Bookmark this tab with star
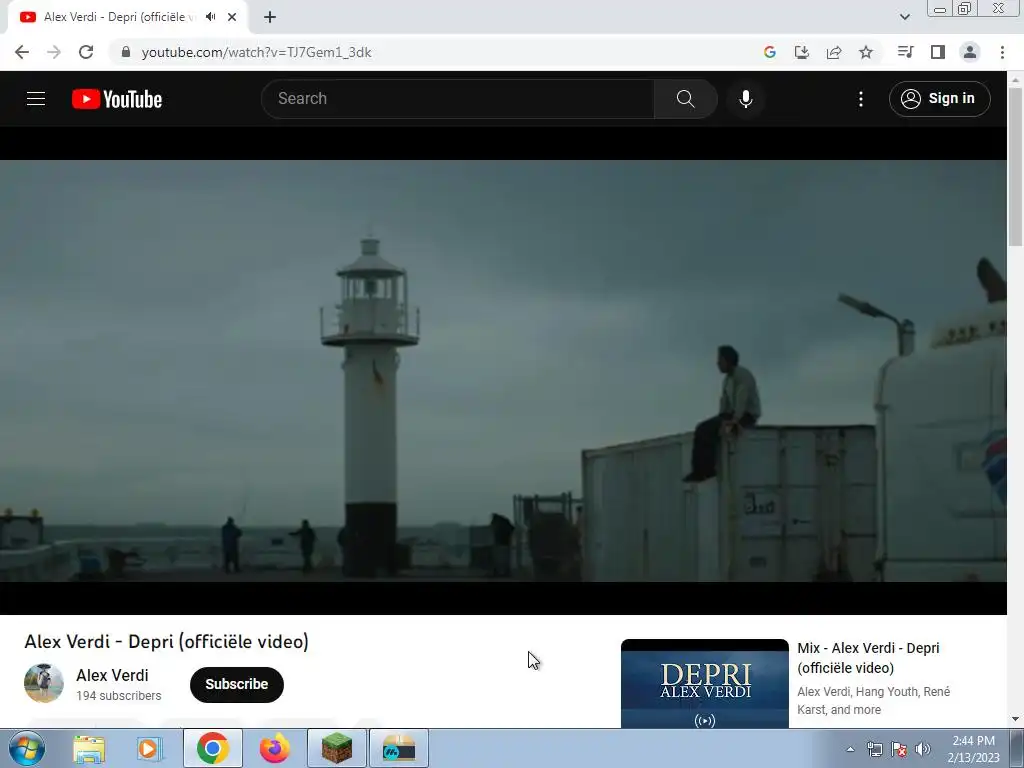Viewport: 1024px width, 768px height. click(866, 52)
